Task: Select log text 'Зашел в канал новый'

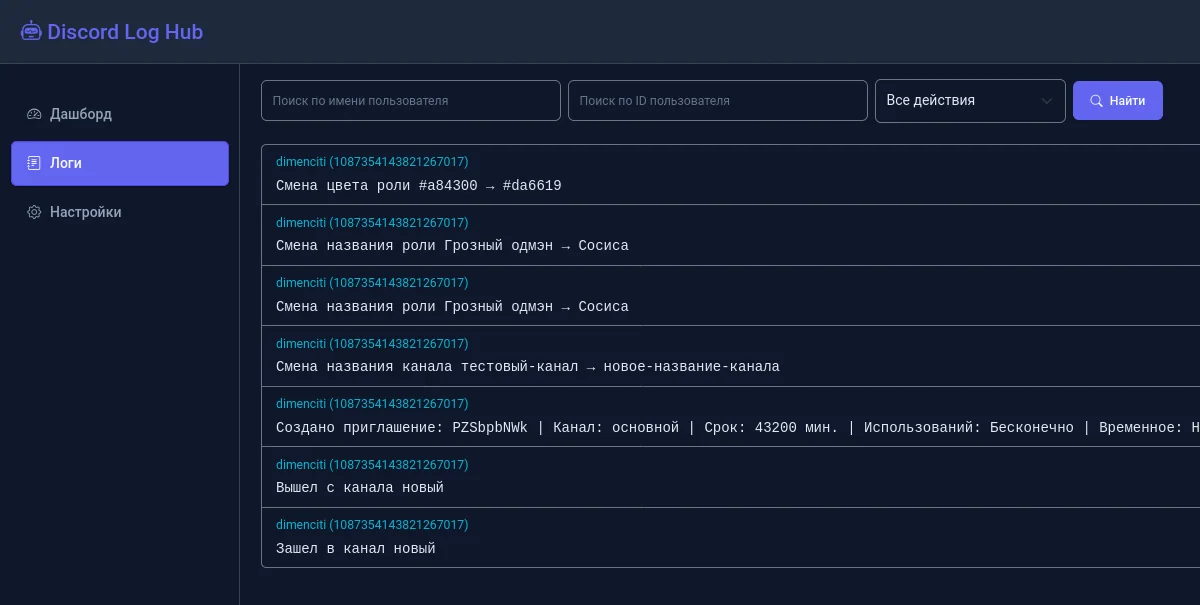Action: (356, 549)
